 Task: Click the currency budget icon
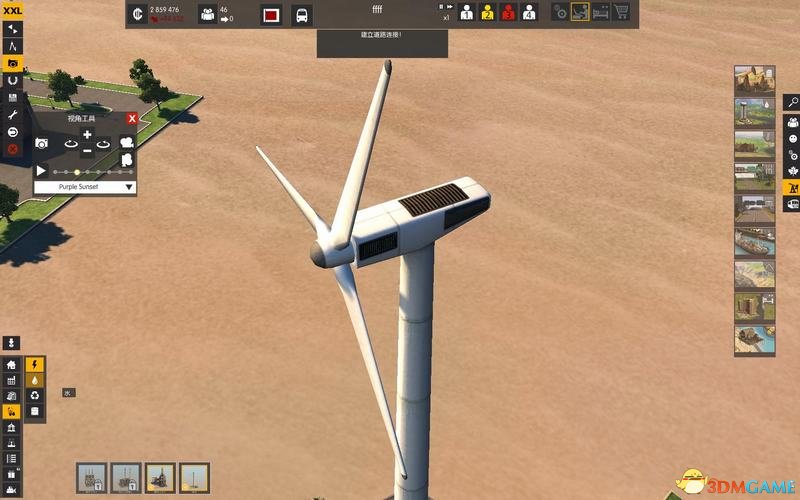point(137,14)
